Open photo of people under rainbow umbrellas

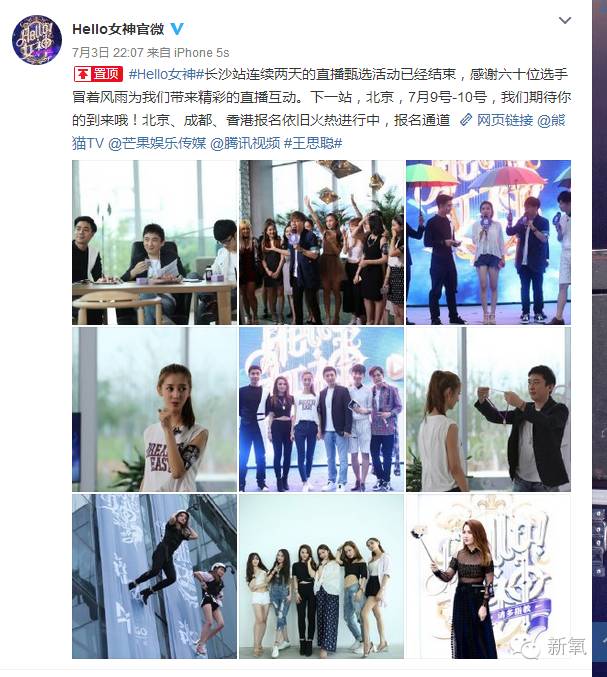(488, 242)
